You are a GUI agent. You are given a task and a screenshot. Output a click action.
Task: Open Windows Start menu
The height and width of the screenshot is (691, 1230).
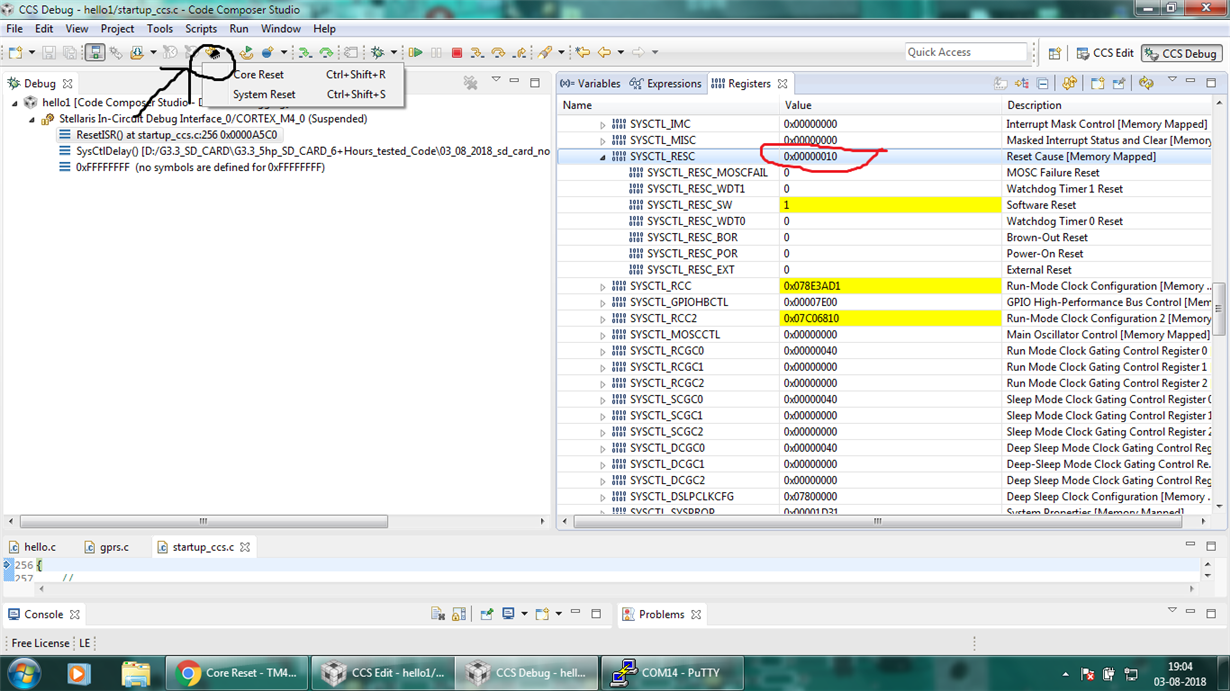tap(22, 673)
